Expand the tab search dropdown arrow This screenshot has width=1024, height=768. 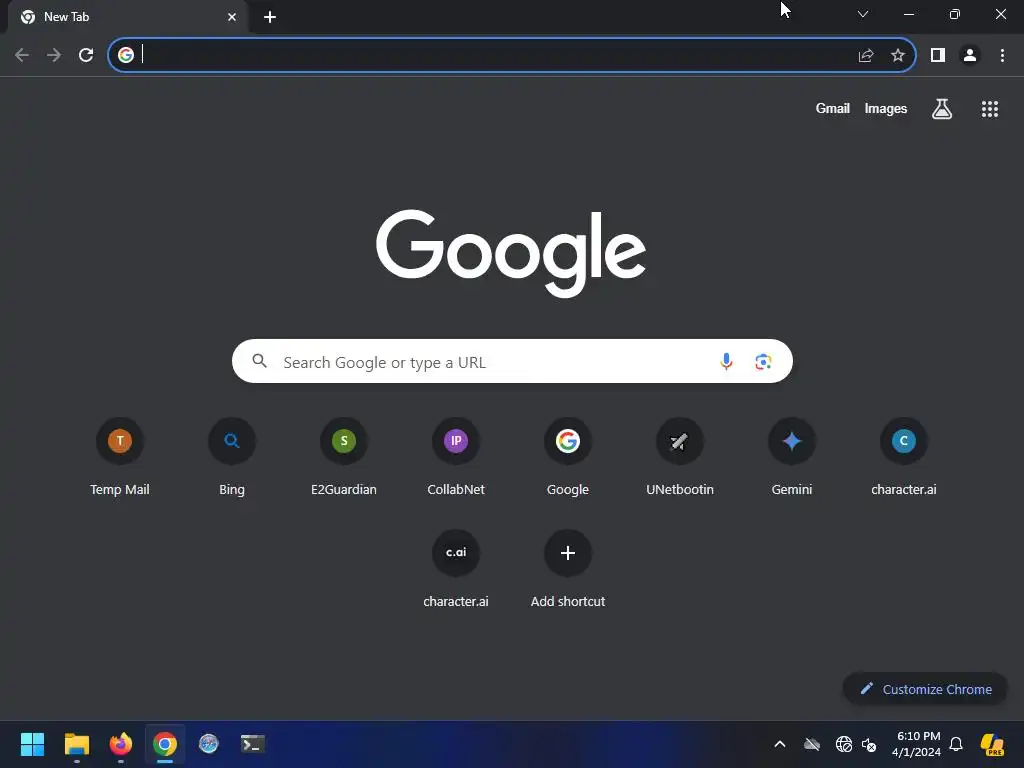863,14
